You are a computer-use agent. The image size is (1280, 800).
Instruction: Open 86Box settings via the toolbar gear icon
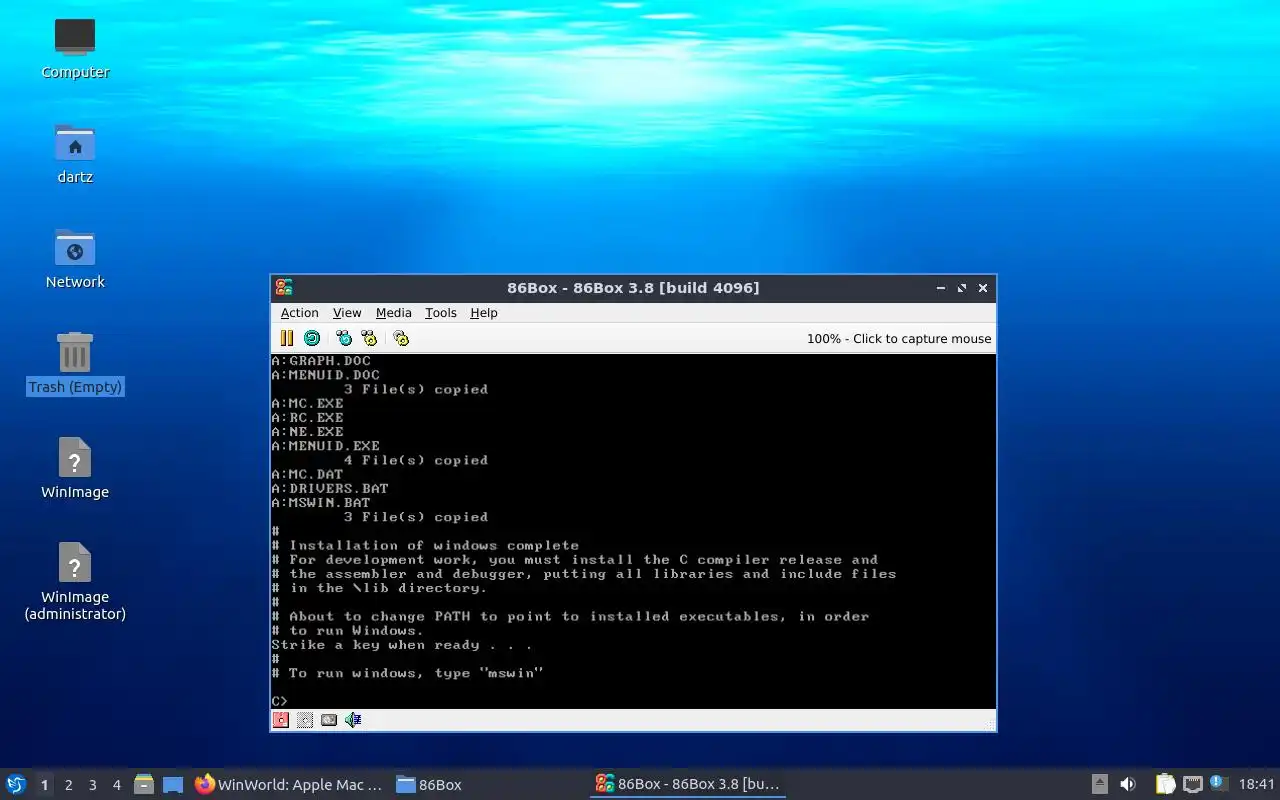pyautogui.click(x=401, y=338)
